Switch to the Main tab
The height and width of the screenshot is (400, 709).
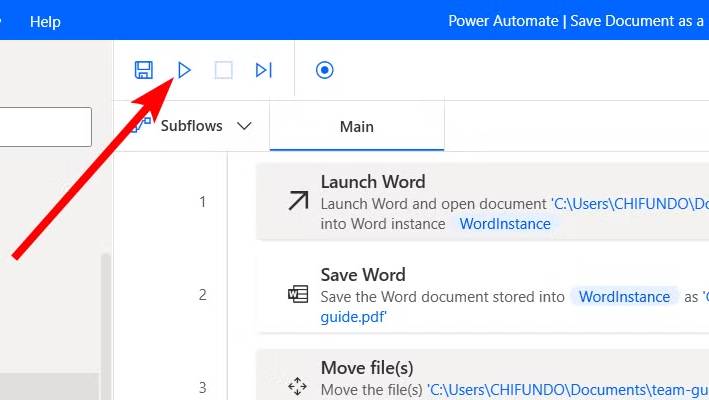[357, 127]
